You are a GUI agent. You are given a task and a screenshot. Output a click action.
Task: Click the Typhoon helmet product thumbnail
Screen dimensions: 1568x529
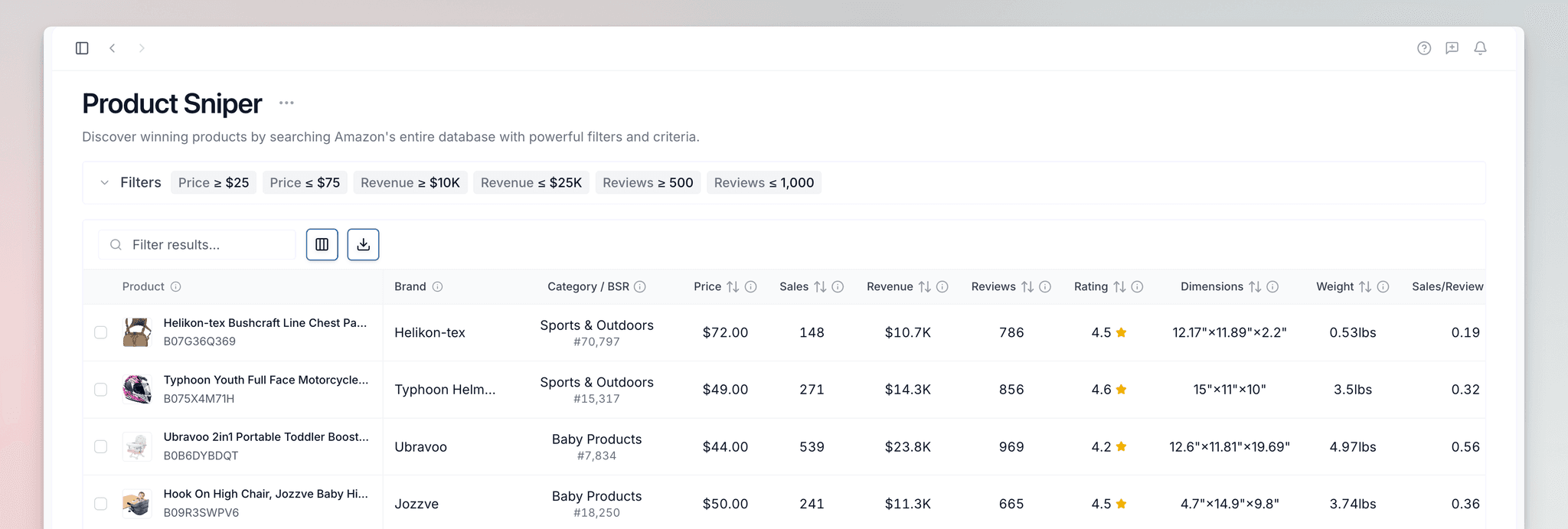(137, 390)
